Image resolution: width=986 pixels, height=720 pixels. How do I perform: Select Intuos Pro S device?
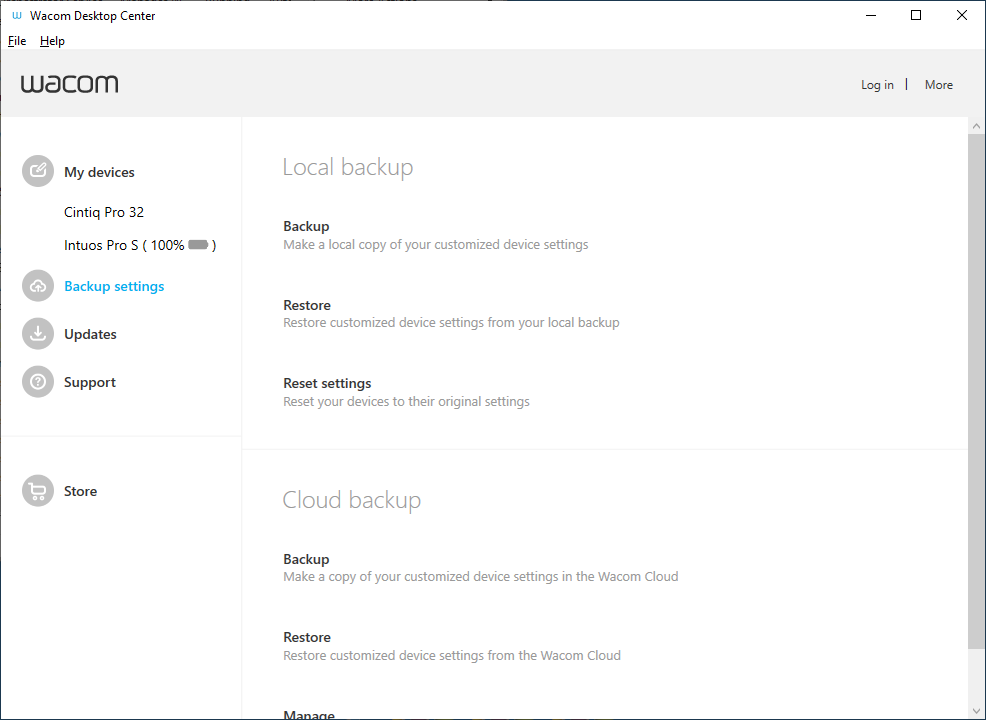click(x=140, y=245)
